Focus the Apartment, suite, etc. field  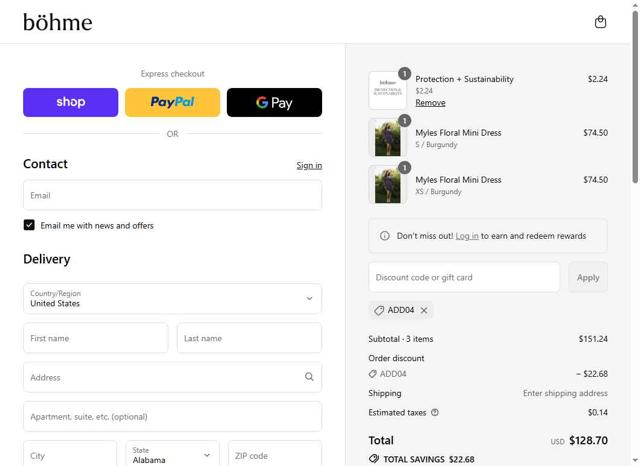click(172, 416)
